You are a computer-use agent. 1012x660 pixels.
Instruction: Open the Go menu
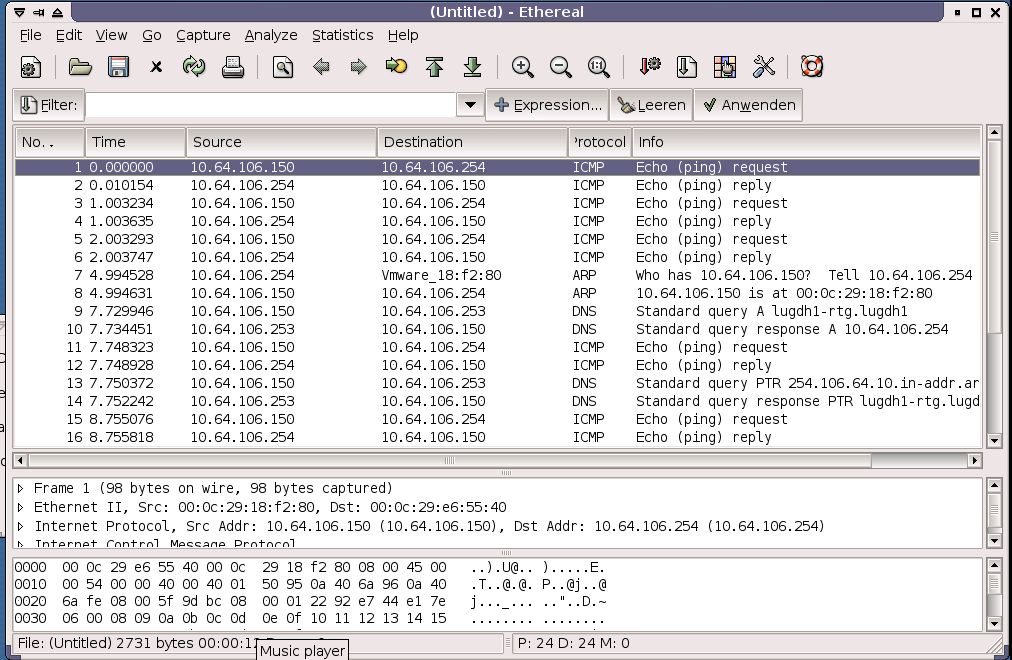coord(152,35)
